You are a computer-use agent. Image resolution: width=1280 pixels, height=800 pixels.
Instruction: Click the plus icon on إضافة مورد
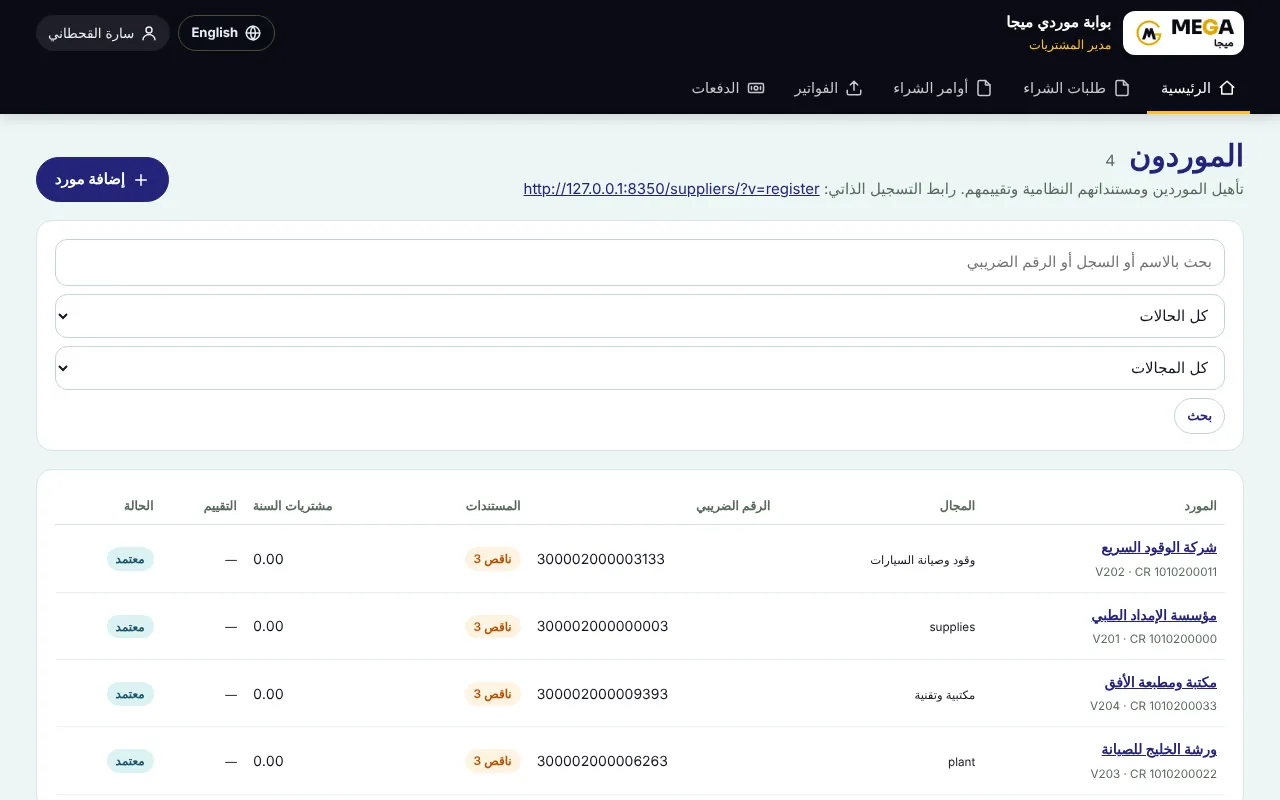tap(141, 180)
